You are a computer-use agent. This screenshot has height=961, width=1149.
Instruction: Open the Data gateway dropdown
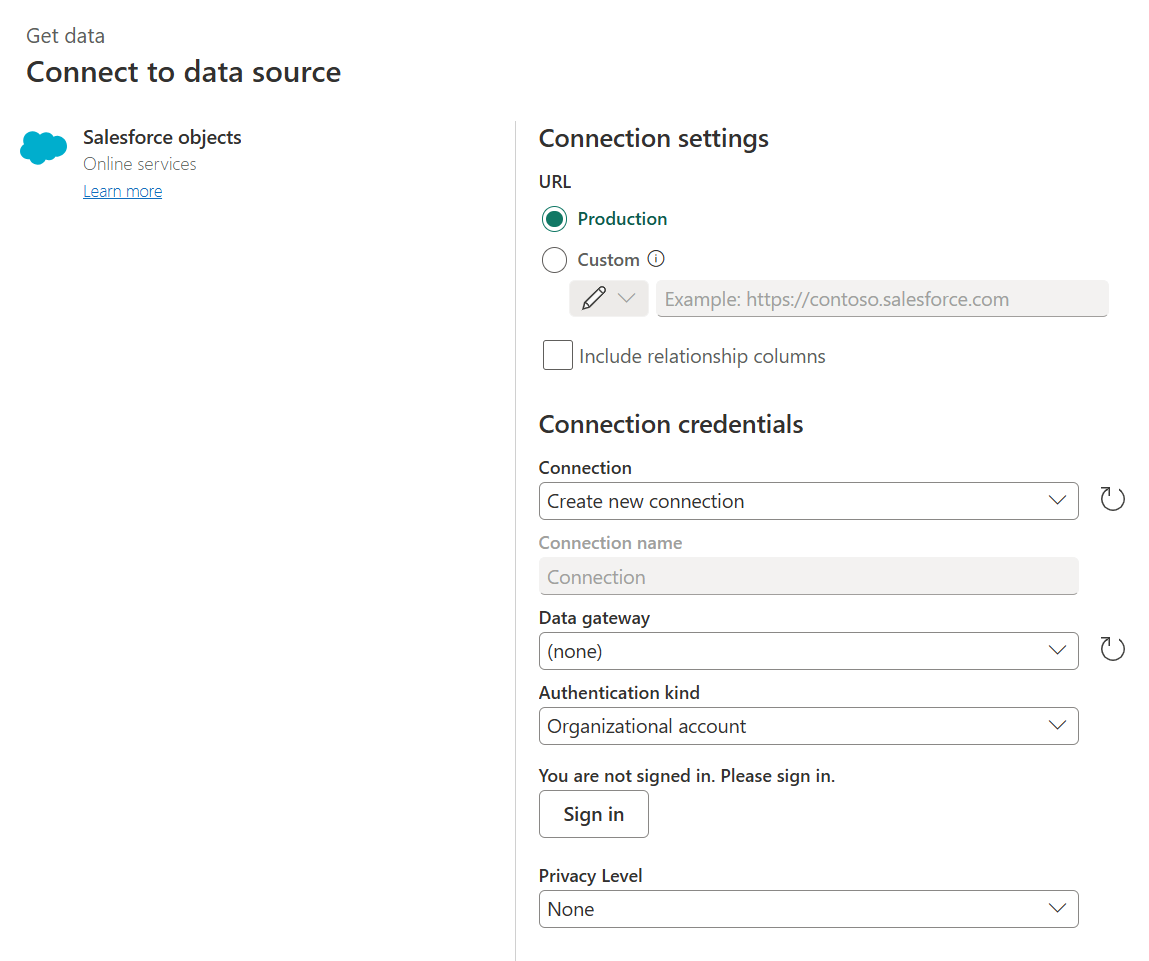tap(808, 650)
